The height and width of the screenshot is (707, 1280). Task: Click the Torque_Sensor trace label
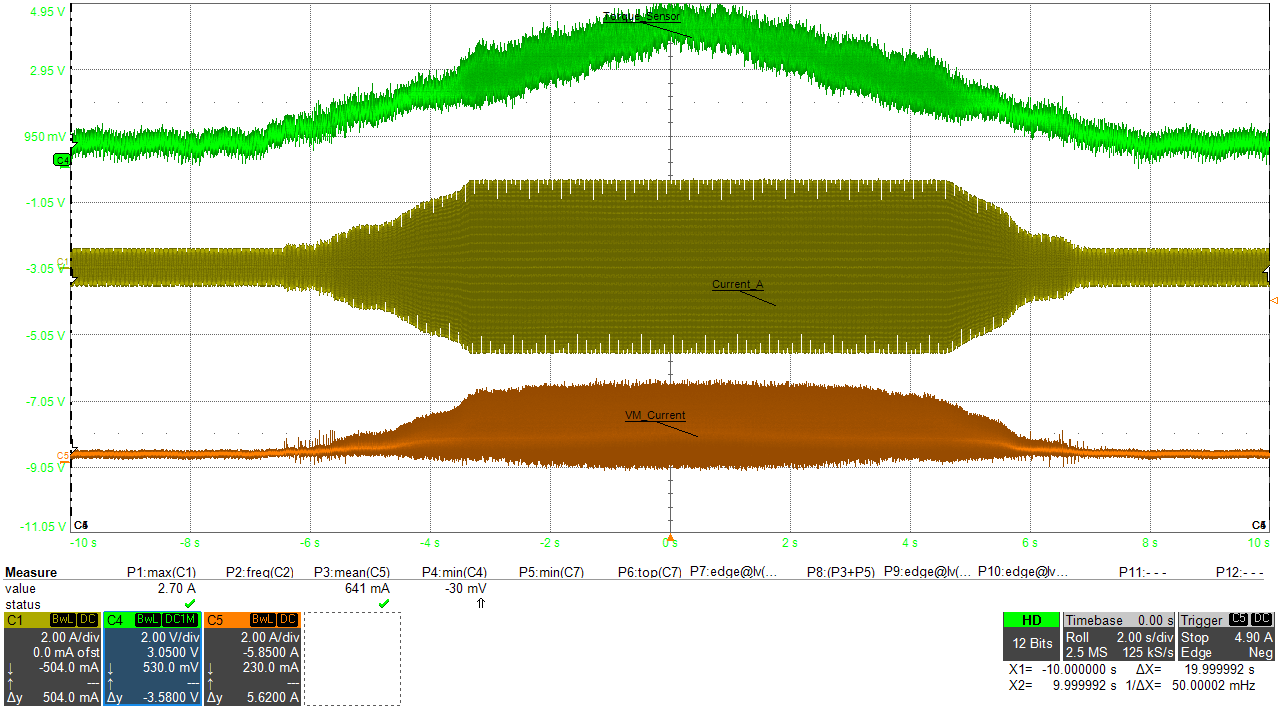641,17
